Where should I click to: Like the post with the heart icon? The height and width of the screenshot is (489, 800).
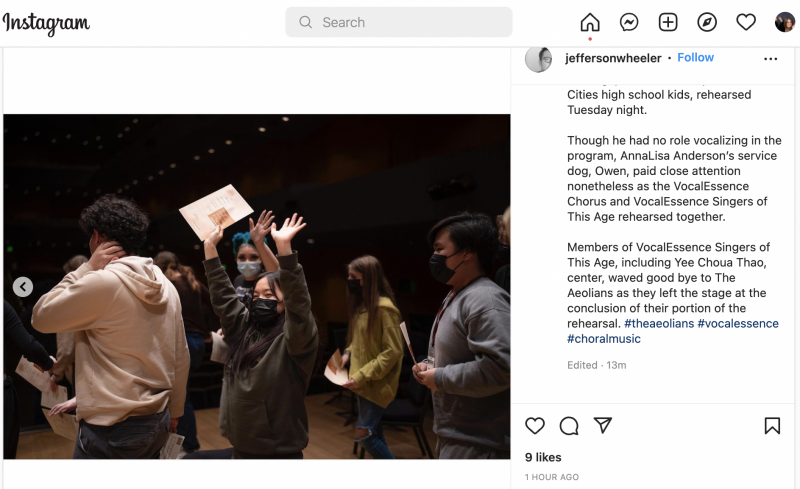pos(535,426)
